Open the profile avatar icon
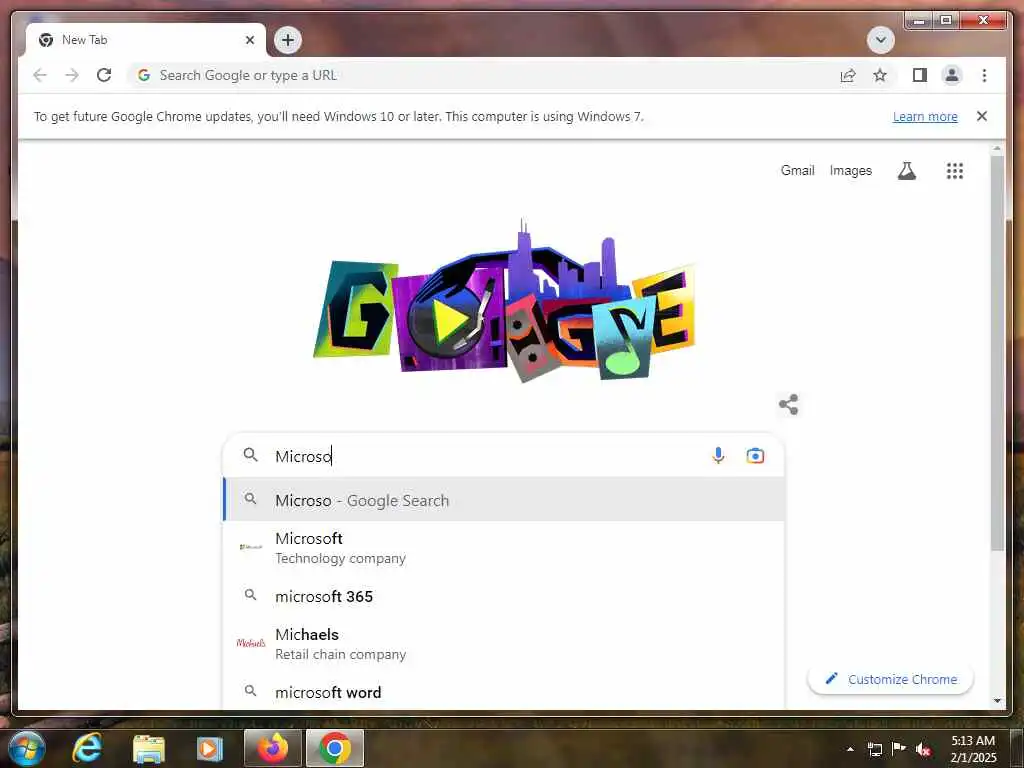Viewport: 1024px width, 768px height. pos(952,75)
